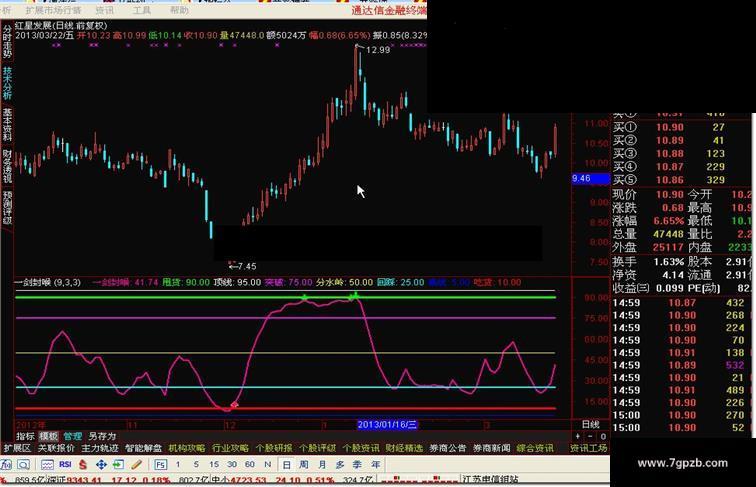Click the 7.45 low price label
The height and width of the screenshot is (487, 756).
tap(247, 266)
